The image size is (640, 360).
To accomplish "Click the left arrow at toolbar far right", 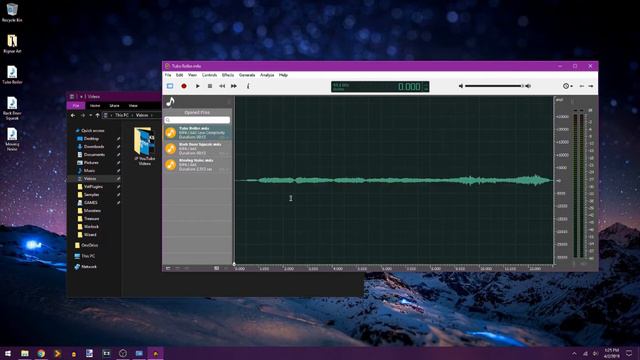I will 582,86.
